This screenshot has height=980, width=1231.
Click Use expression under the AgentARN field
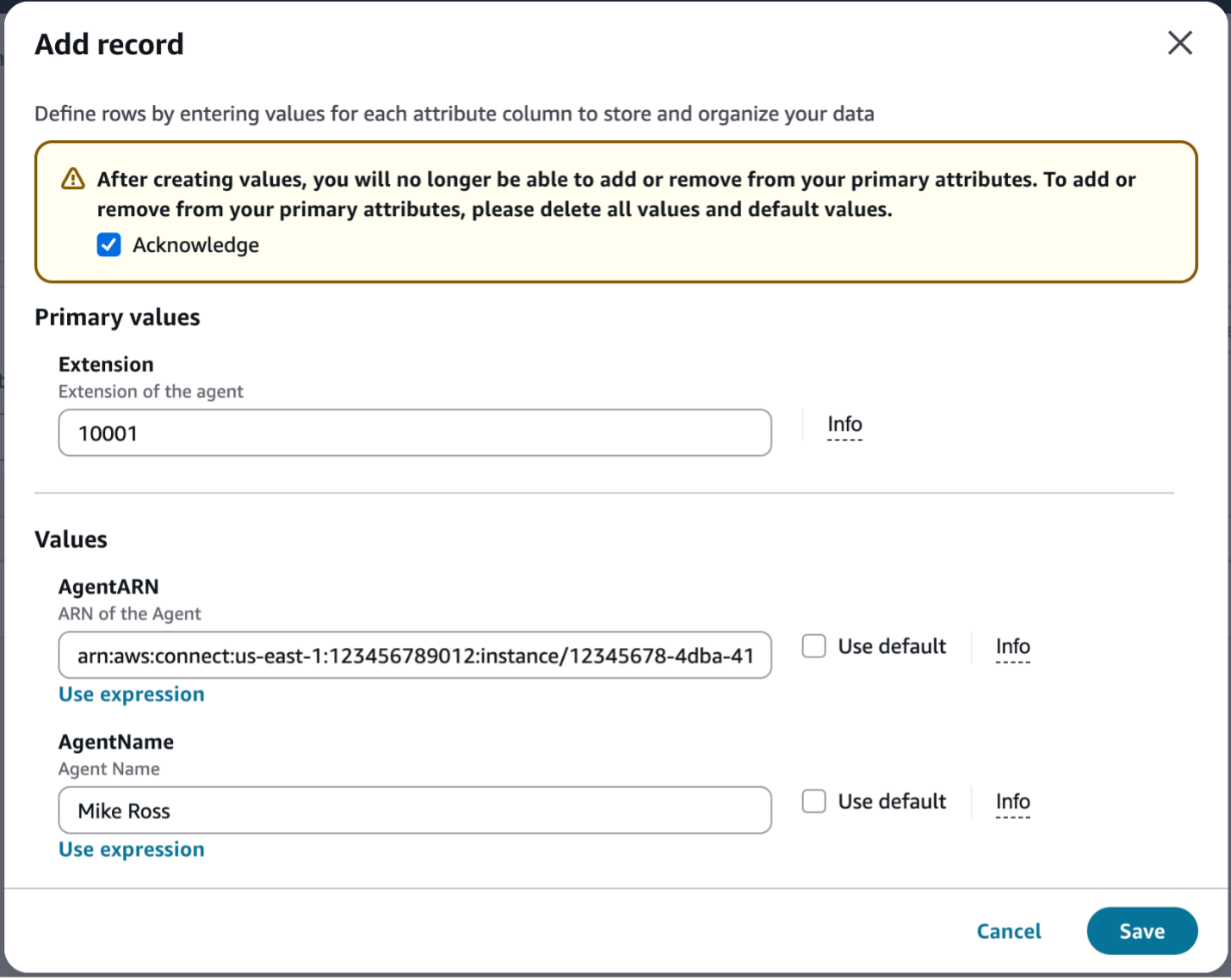pyautogui.click(x=131, y=693)
